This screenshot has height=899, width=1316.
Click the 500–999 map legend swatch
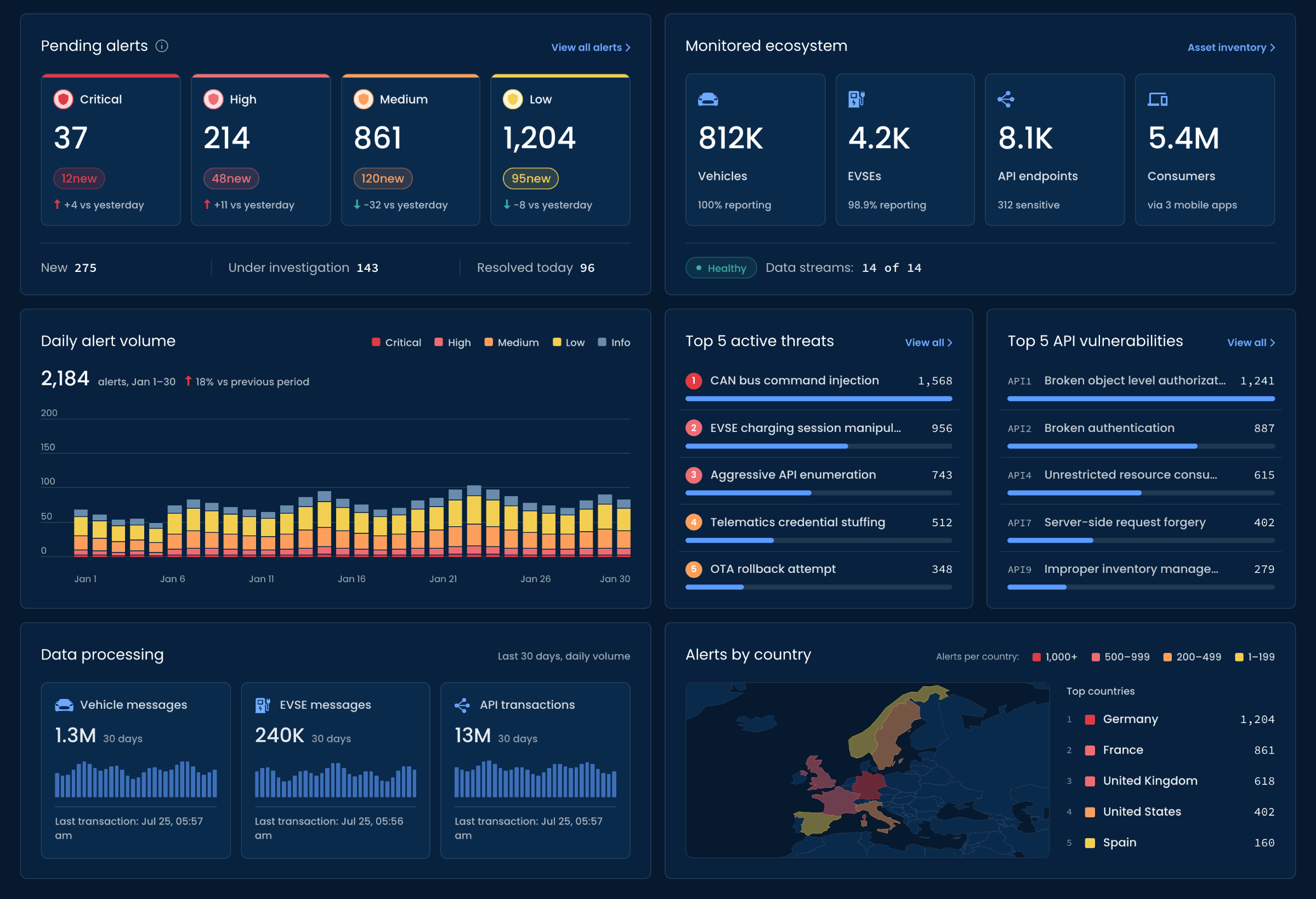pos(1096,657)
